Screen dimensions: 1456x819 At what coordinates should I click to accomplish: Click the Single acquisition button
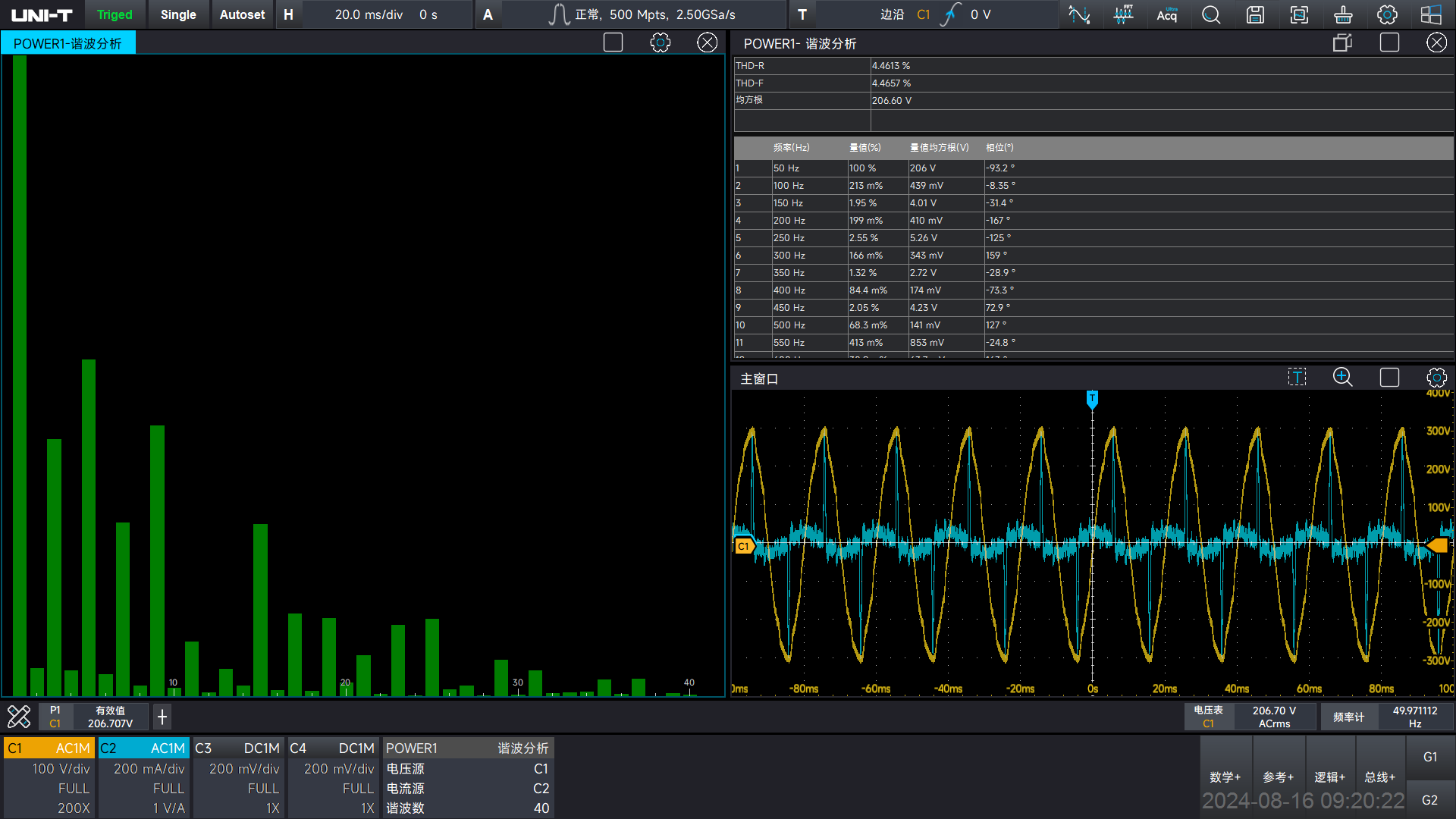click(178, 14)
